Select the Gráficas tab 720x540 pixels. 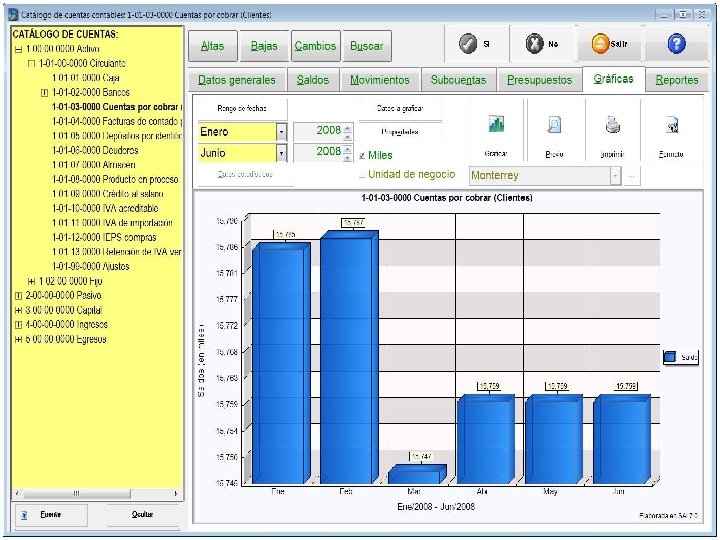point(613,79)
